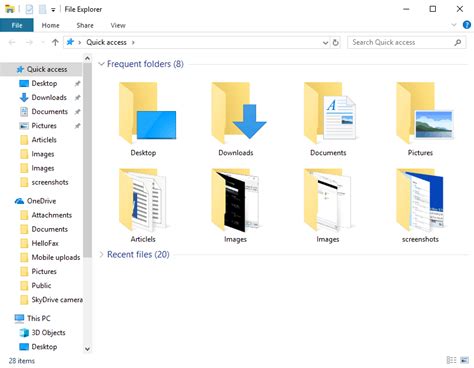Viewport: 474px width, 368px height.
Task: Expand the Recent files group
Action: click(101, 255)
